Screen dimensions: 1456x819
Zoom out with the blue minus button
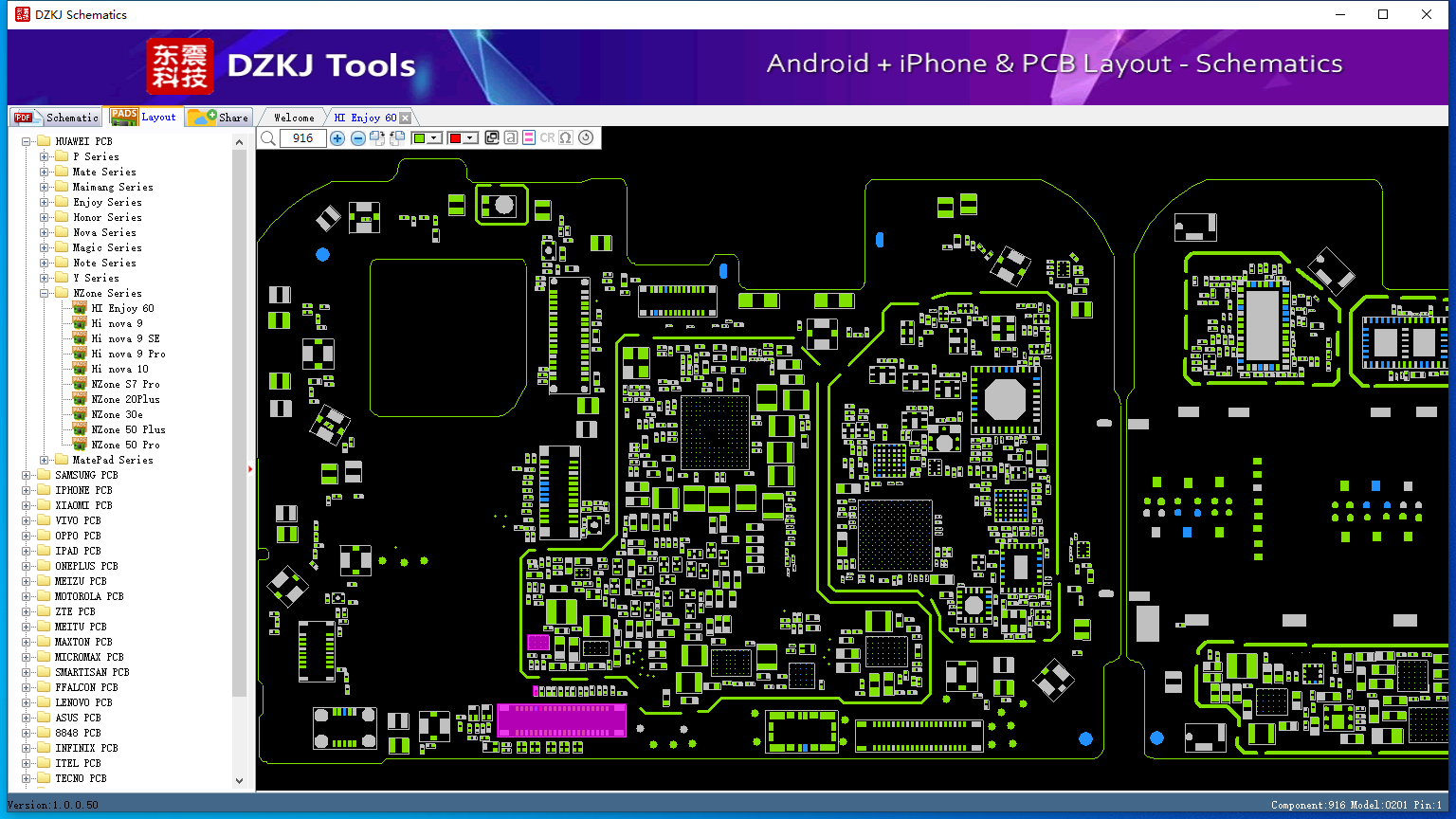pos(358,138)
